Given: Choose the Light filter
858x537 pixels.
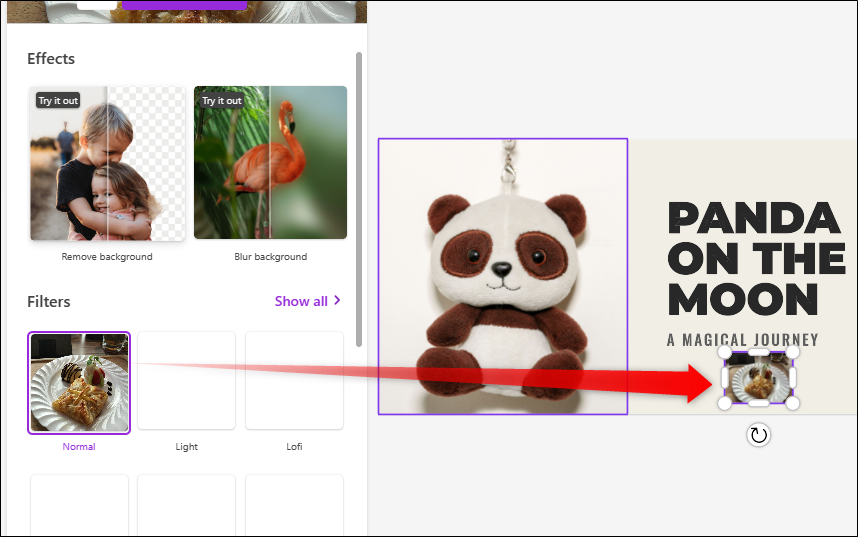Looking at the screenshot, I should (x=187, y=380).
